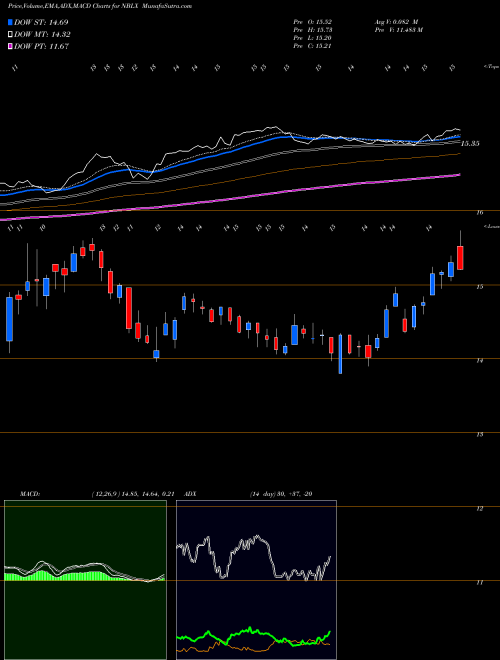Click the 'MACD:' panel heading
Image resolution: width=500 pixels, height=660 pixels.
point(30,494)
